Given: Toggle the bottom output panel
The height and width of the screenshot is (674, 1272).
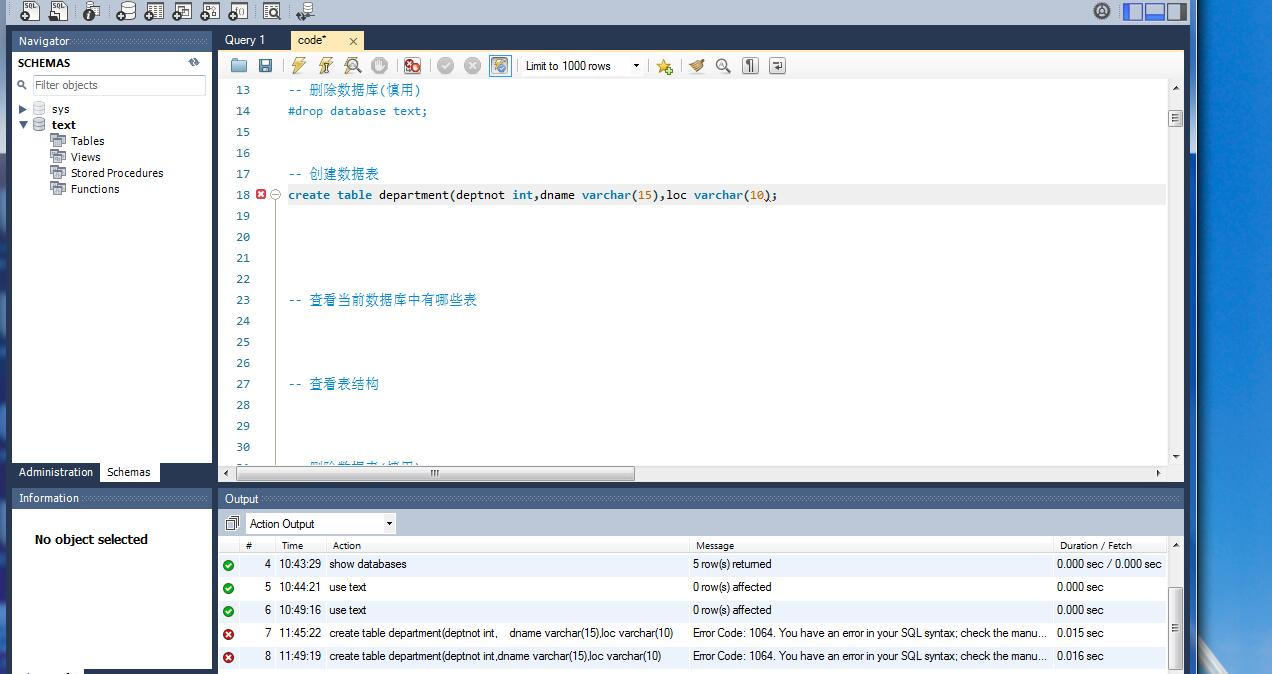Looking at the screenshot, I should [1155, 11].
